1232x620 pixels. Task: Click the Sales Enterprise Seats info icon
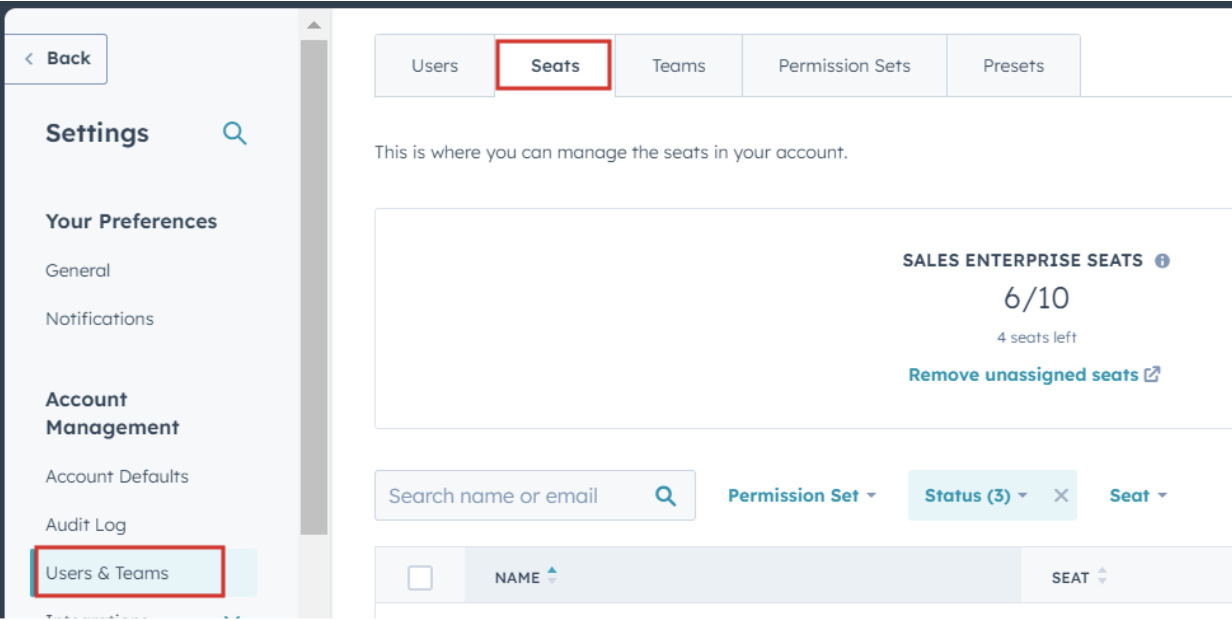(1162, 261)
